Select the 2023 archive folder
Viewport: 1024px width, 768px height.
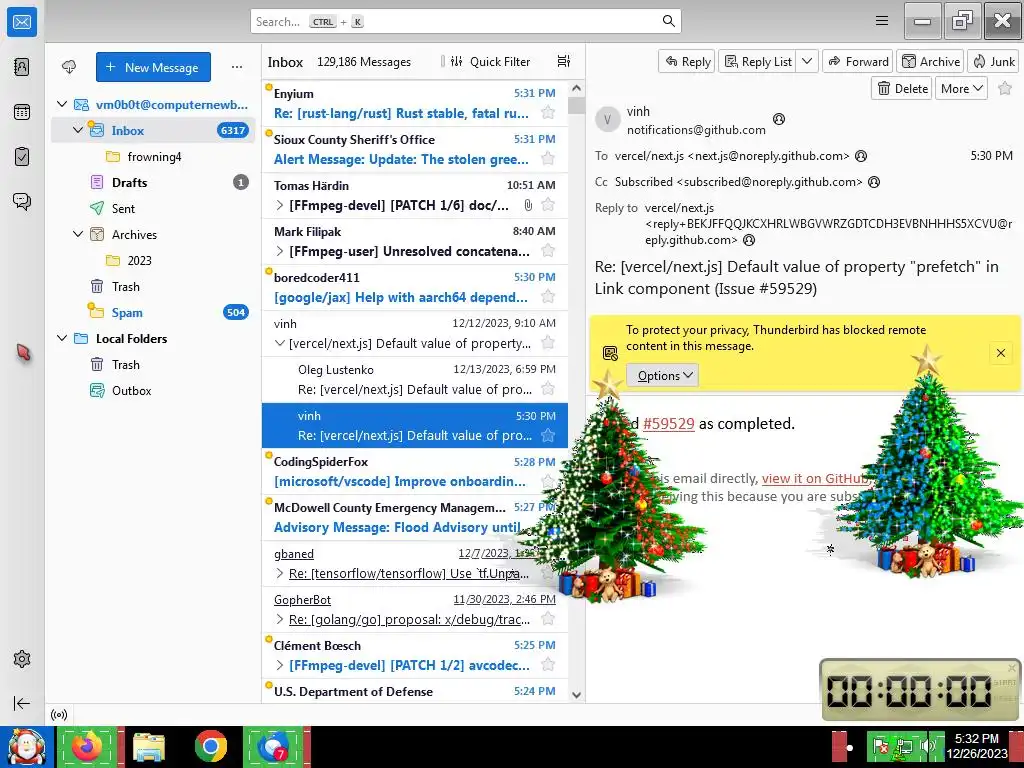pyautogui.click(x=153, y=260)
